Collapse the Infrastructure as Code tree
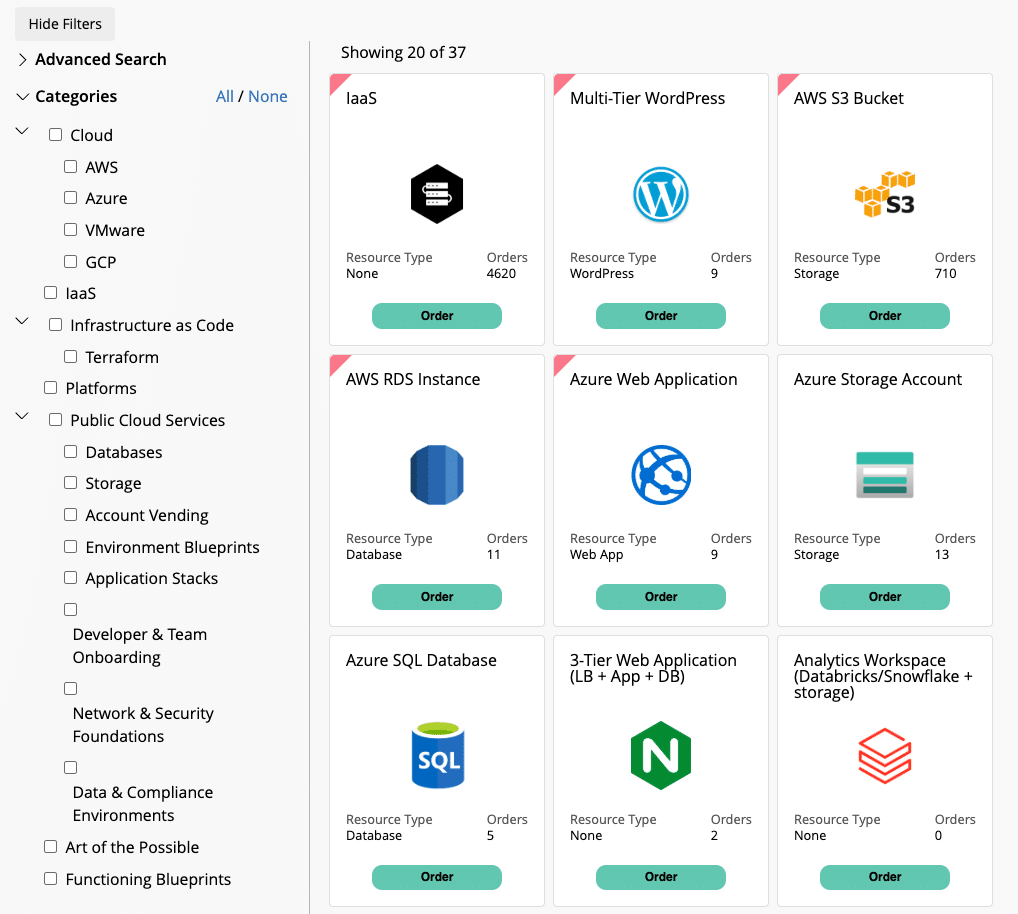Viewport: 1018px width, 914px height. point(22,321)
